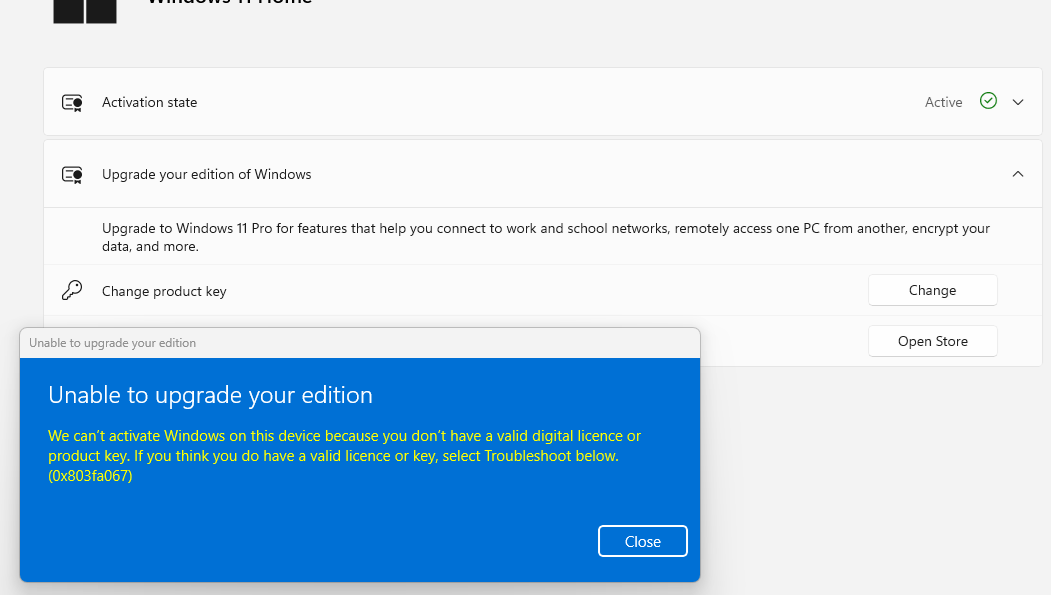Click the Change product key label
The image size is (1051, 595).
164,291
